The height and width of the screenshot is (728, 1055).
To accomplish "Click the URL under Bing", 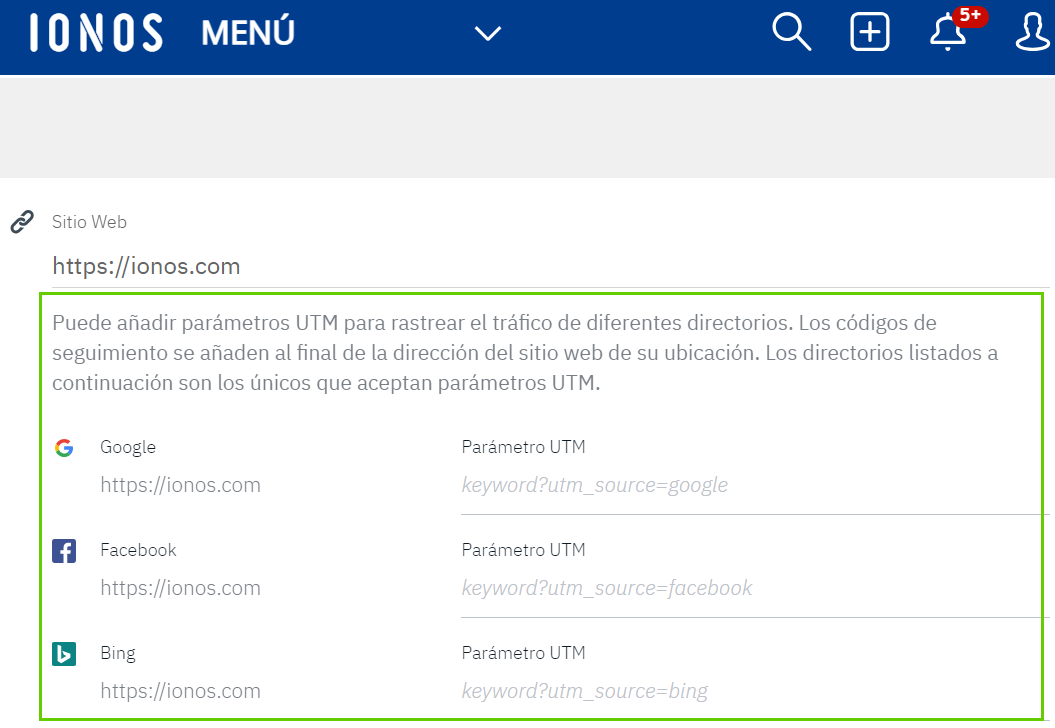I will [x=180, y=691].
